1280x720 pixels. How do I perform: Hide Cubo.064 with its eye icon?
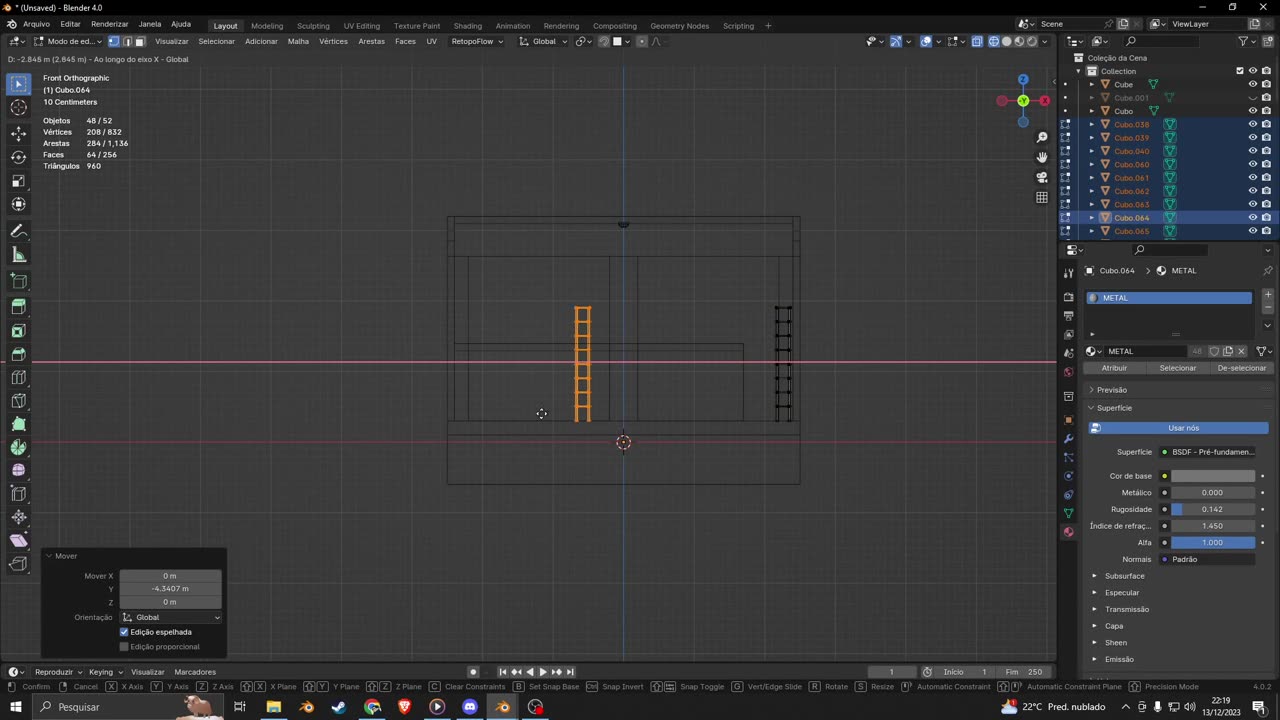1252,218
